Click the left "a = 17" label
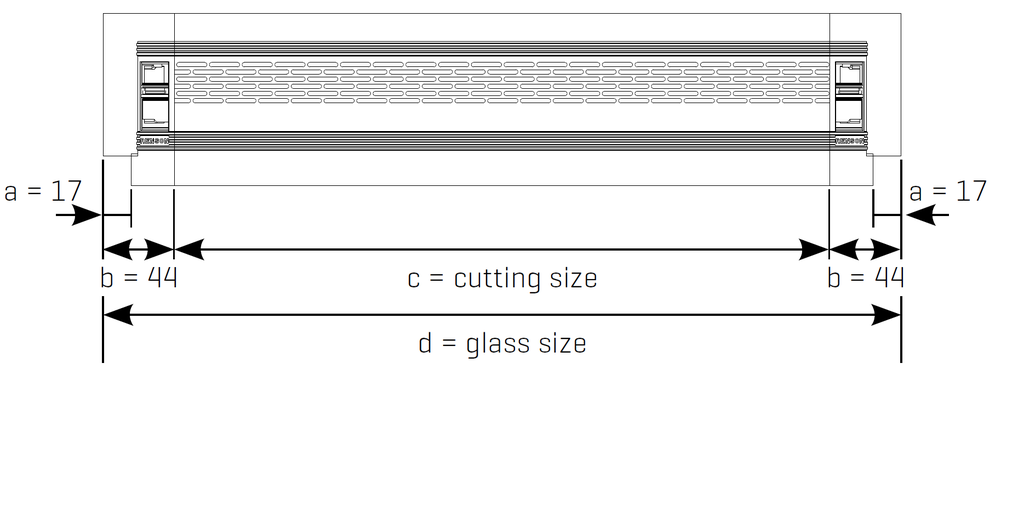The height and width of the screenshot is (516, 1024). 42,191
